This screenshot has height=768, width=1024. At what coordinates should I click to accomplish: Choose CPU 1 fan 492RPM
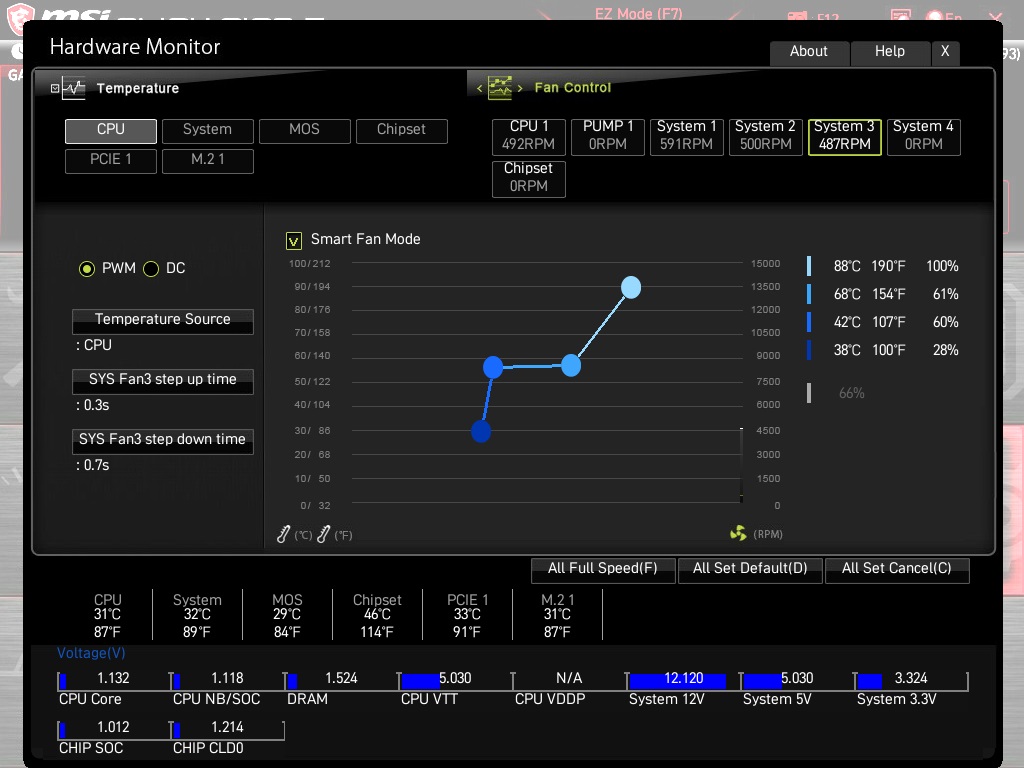pos(529,136)
